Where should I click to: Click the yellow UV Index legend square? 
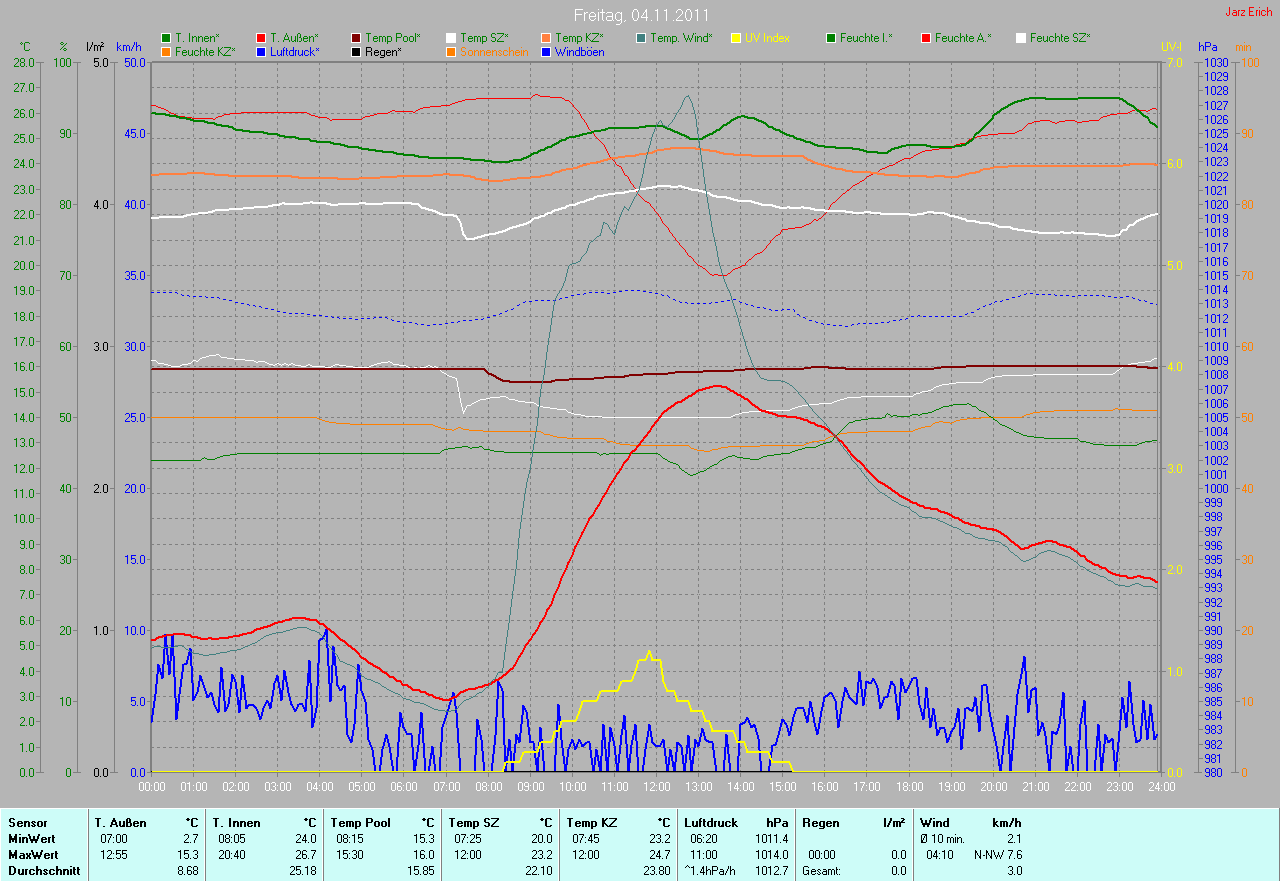click(736, 37)
